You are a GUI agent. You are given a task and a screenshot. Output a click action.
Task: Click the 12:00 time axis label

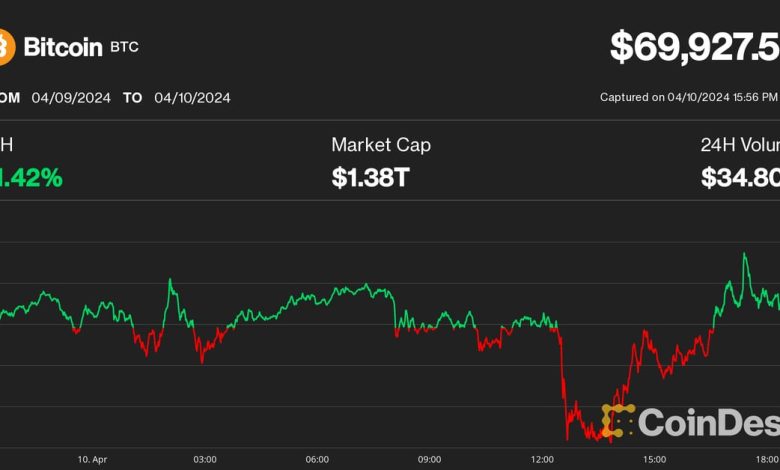coord(542,459)
